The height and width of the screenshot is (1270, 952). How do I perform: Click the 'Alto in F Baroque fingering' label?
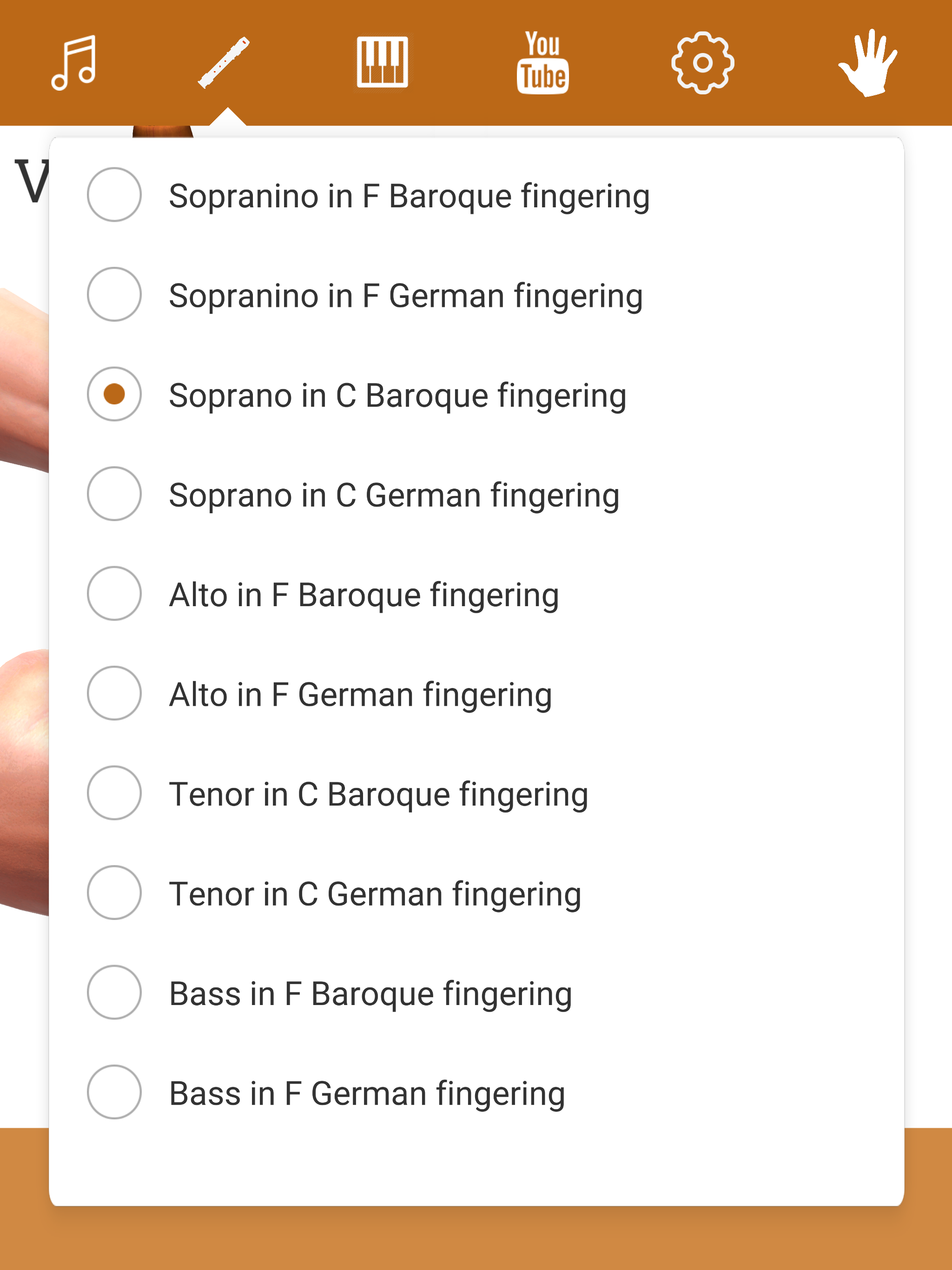coord(364,595)
